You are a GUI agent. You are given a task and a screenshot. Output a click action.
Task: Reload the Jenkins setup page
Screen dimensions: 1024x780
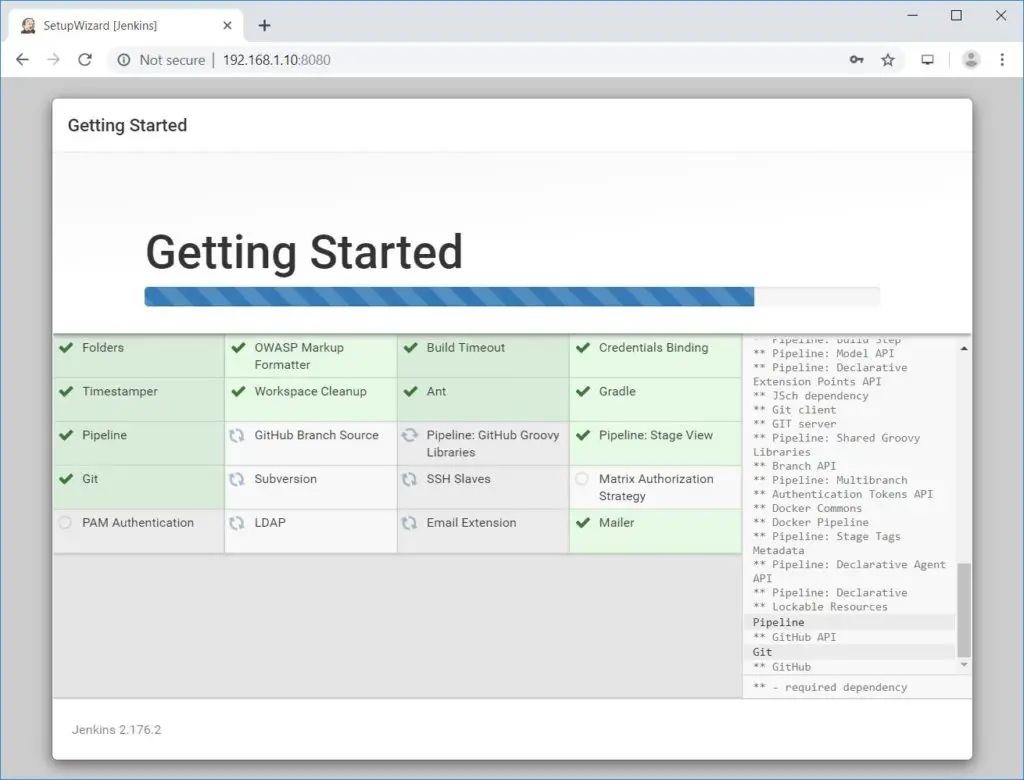[85, 59]
